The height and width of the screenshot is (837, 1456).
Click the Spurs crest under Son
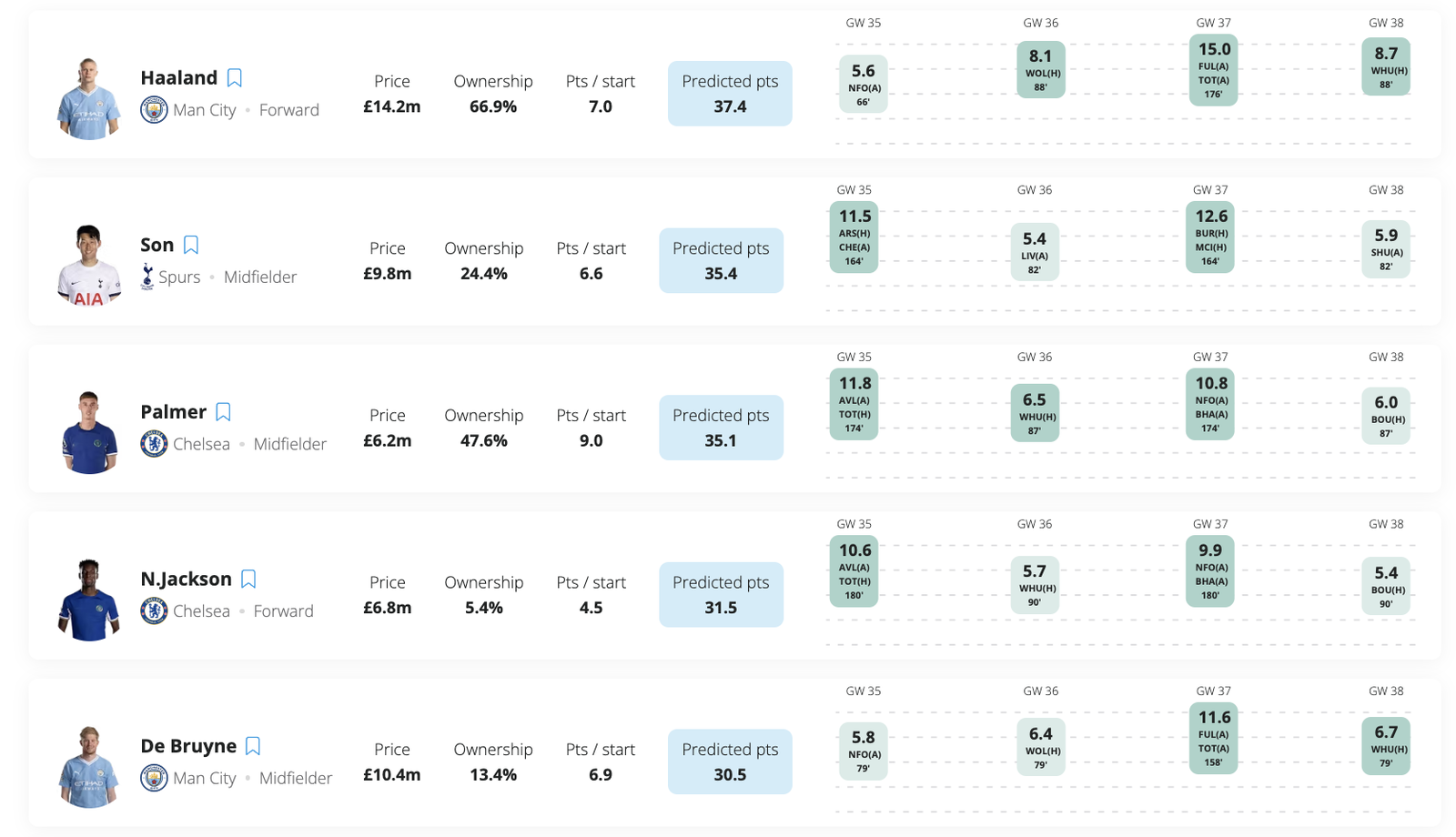click(147, 277)
